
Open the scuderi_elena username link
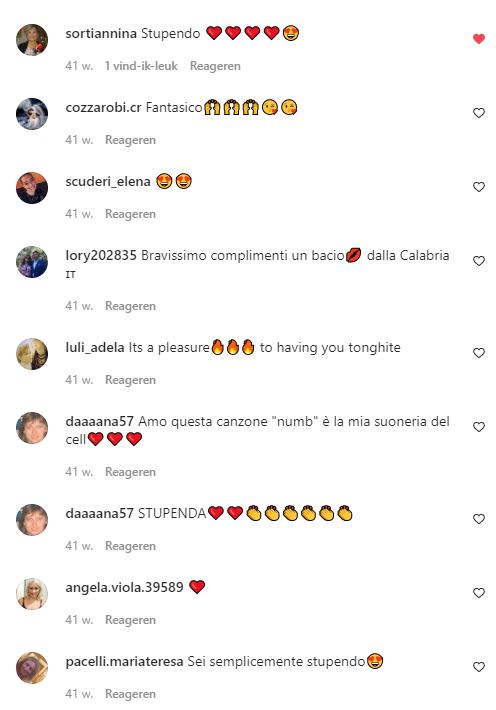pos(108,181)
